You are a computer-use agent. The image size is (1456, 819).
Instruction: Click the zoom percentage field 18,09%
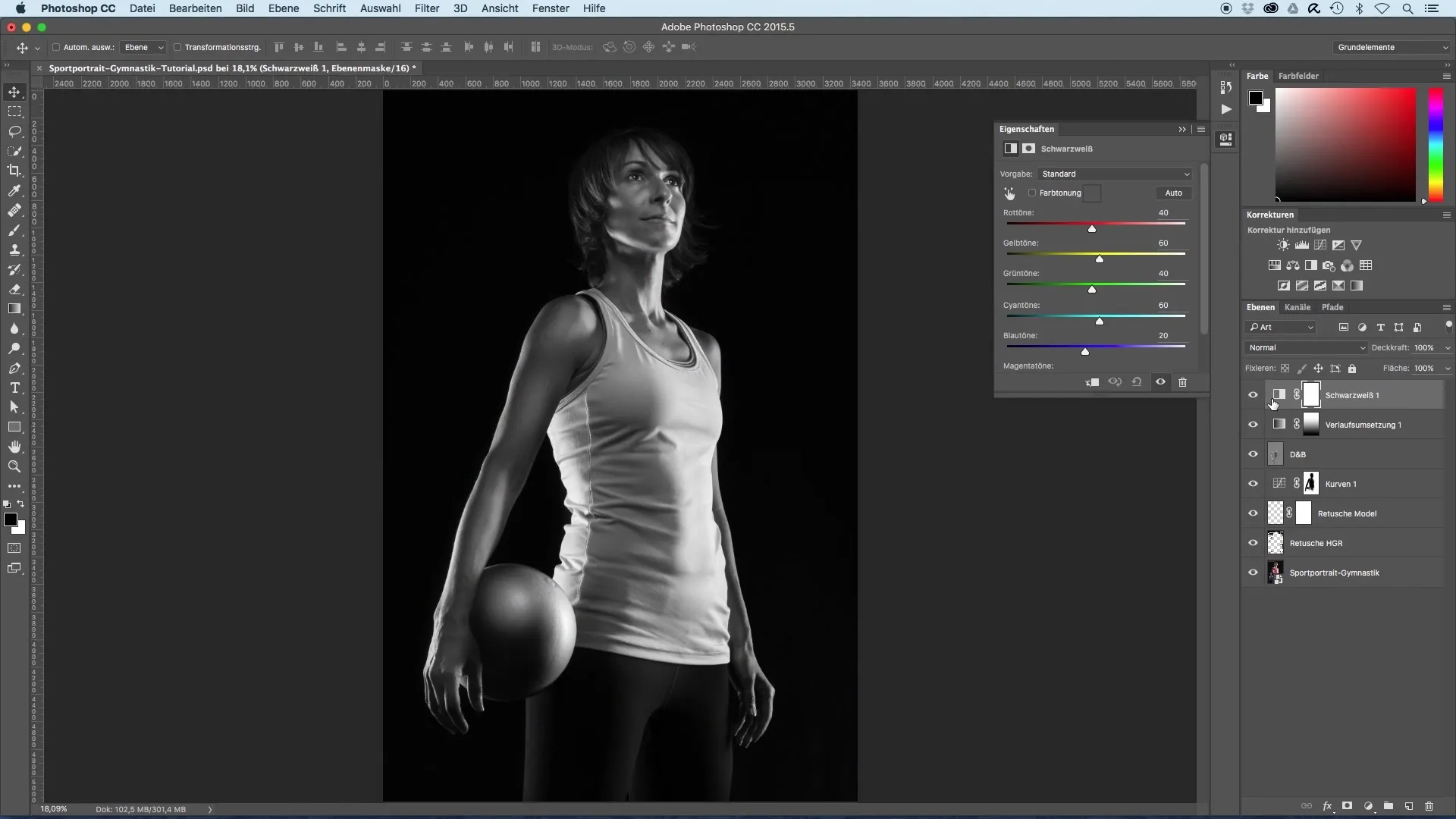[x=54, y=809]
